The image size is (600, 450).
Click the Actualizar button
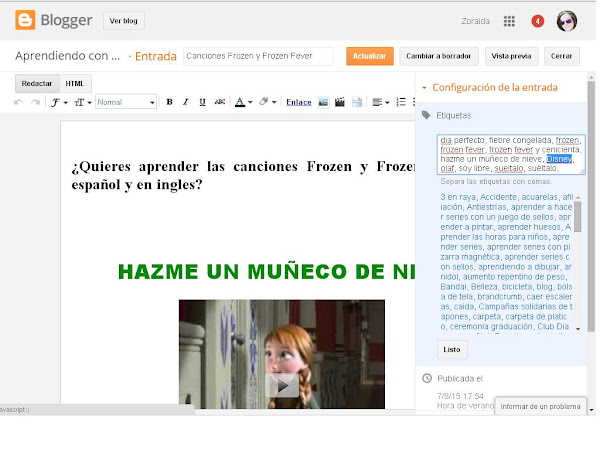(370, 56)
